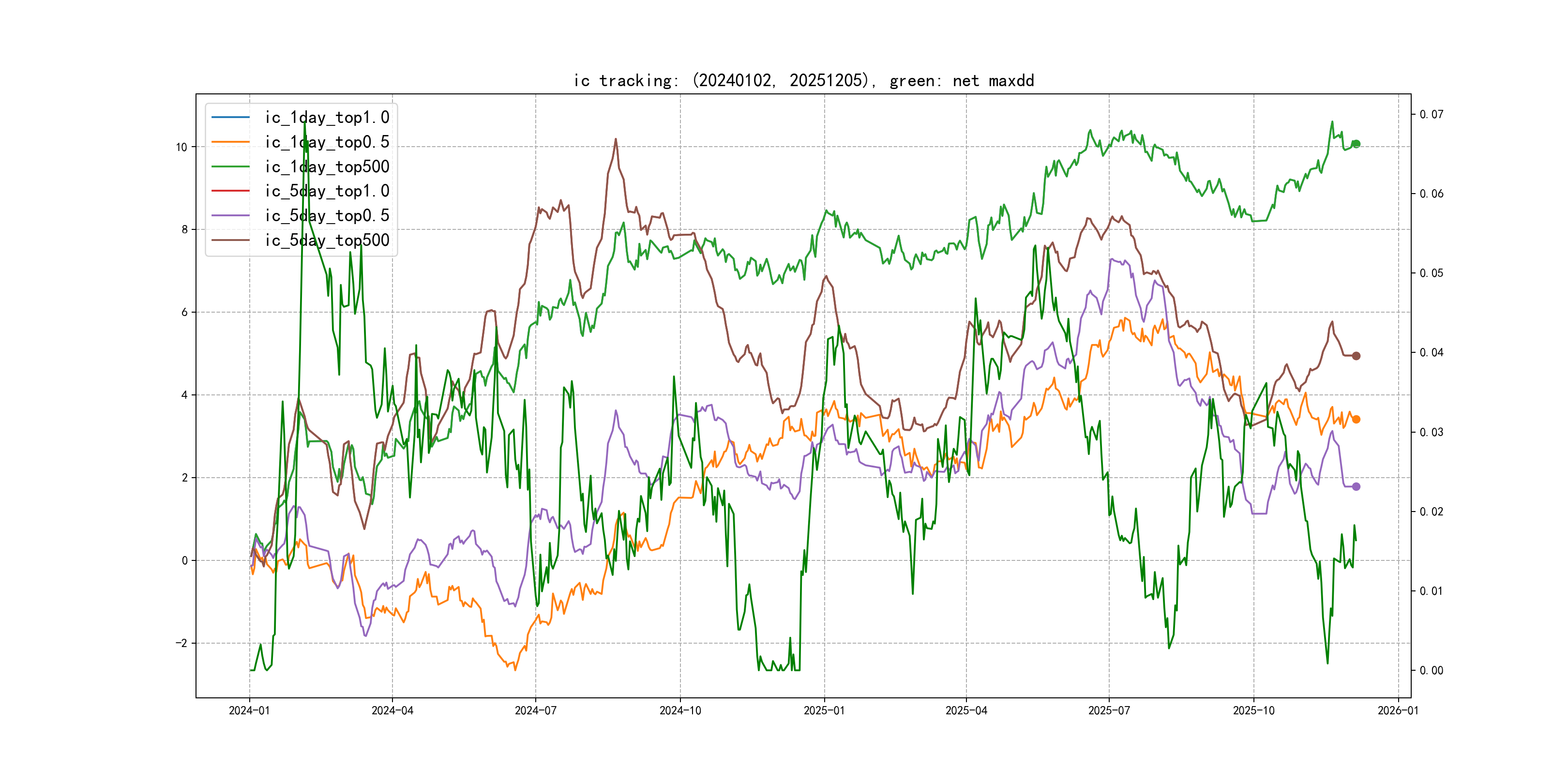Click the brown ic_5day_top500 legend line
The image size is (1568, 784).
click(230, 240)
